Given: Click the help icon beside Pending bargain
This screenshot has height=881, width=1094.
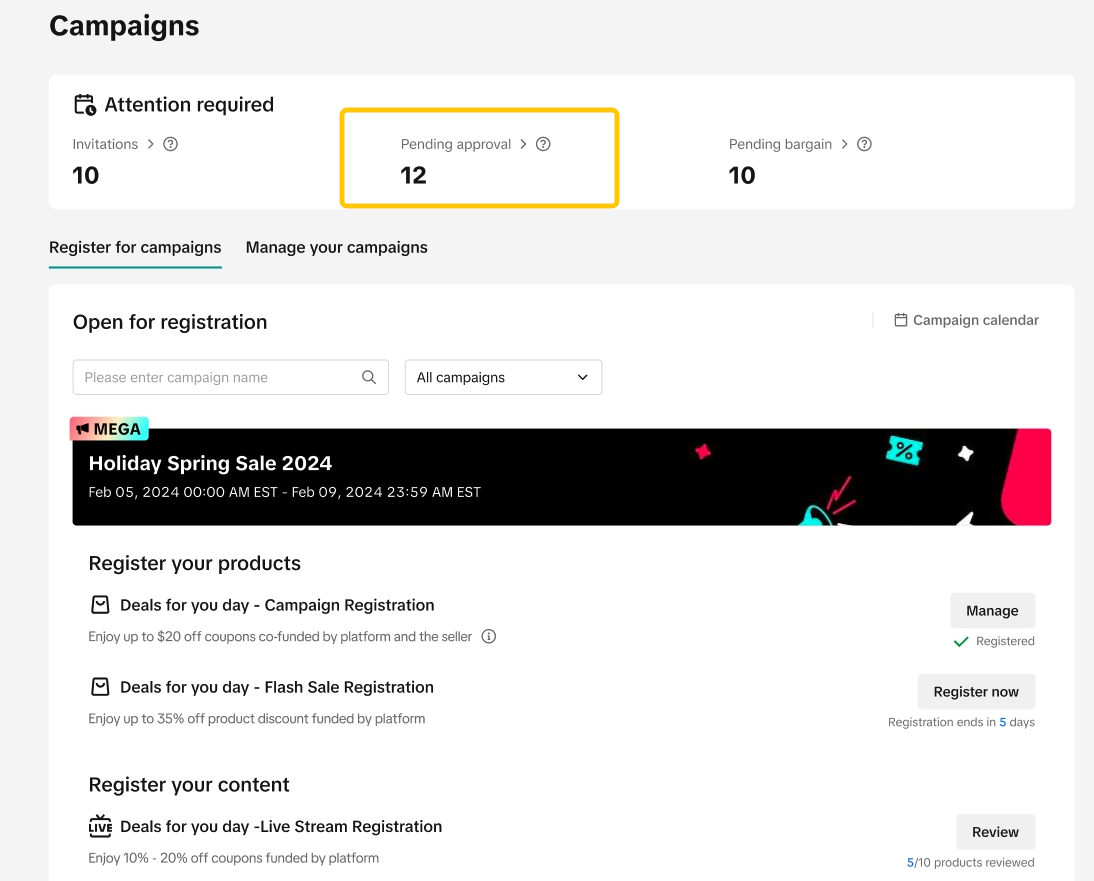Looking at the screenshot, I should tap(865, 144).
